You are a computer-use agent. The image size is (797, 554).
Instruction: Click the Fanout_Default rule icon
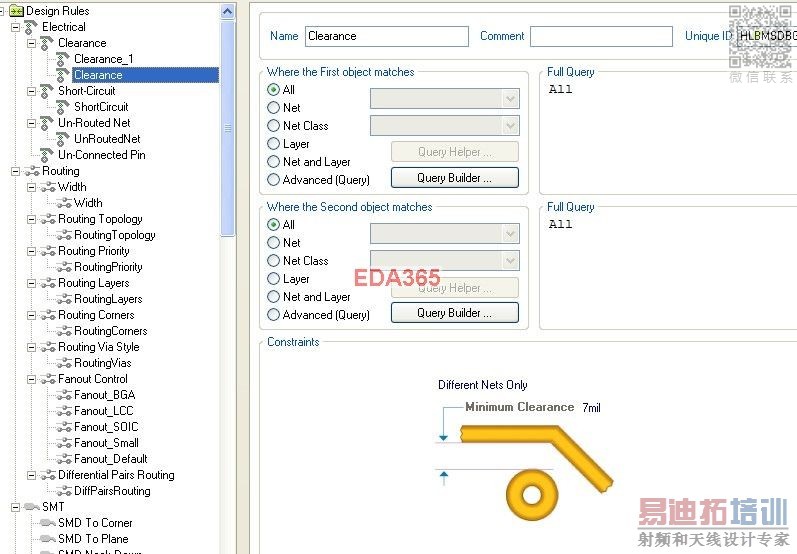[64, 459]
